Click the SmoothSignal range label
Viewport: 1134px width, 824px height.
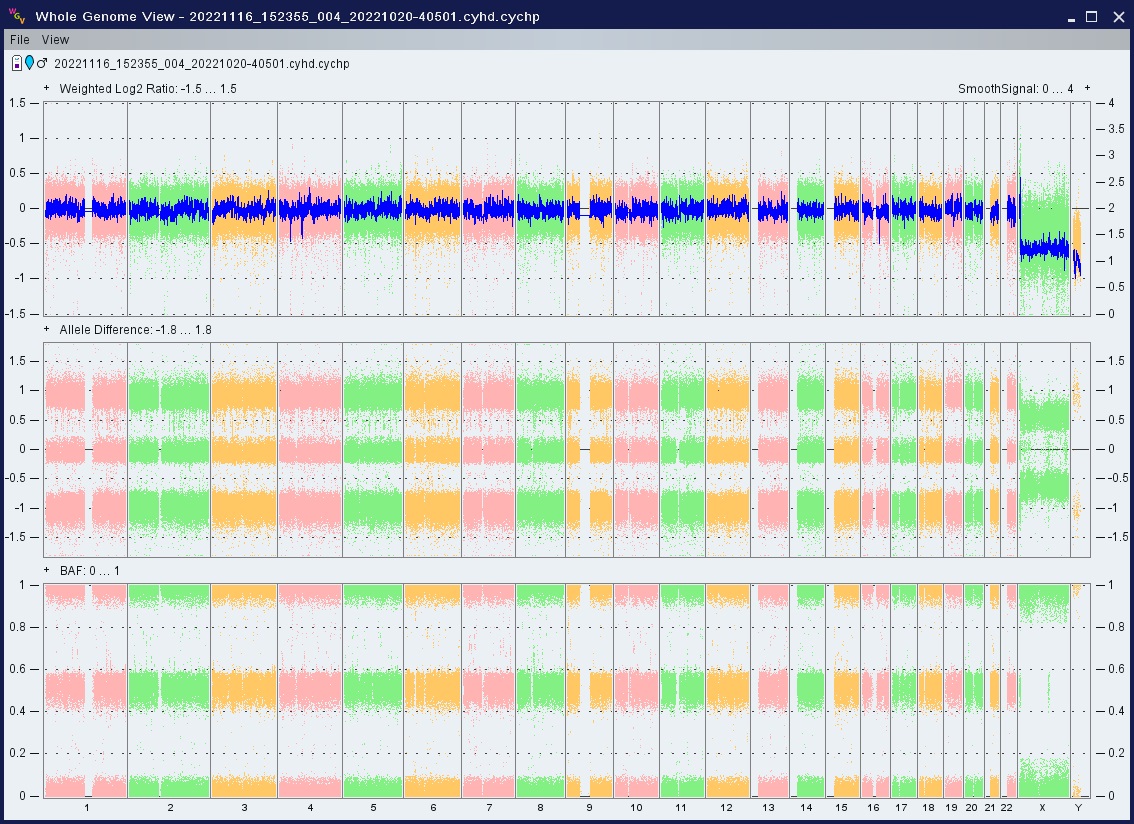[1015, 89]
